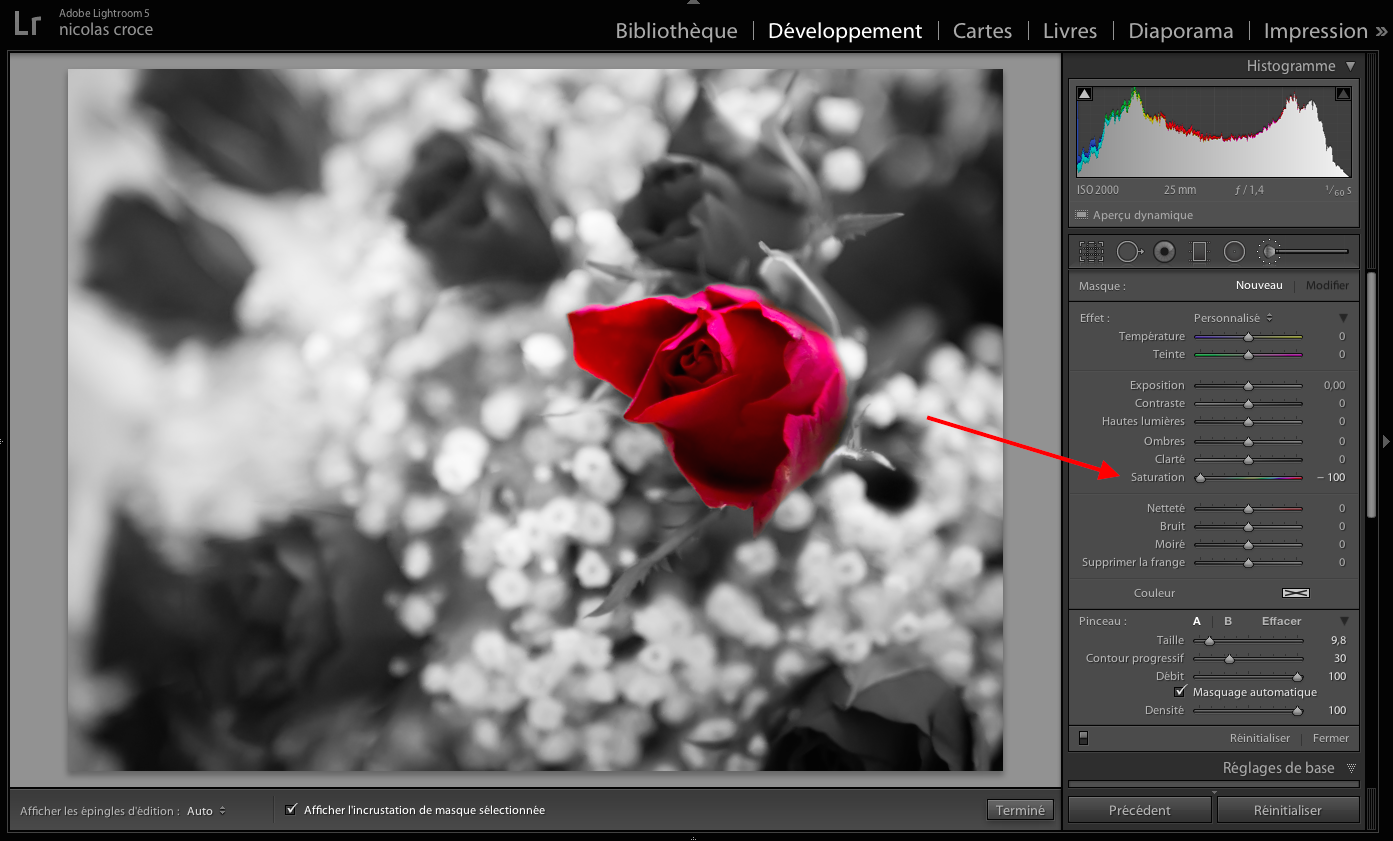Click the Terminé button

tap(1020, 810)
